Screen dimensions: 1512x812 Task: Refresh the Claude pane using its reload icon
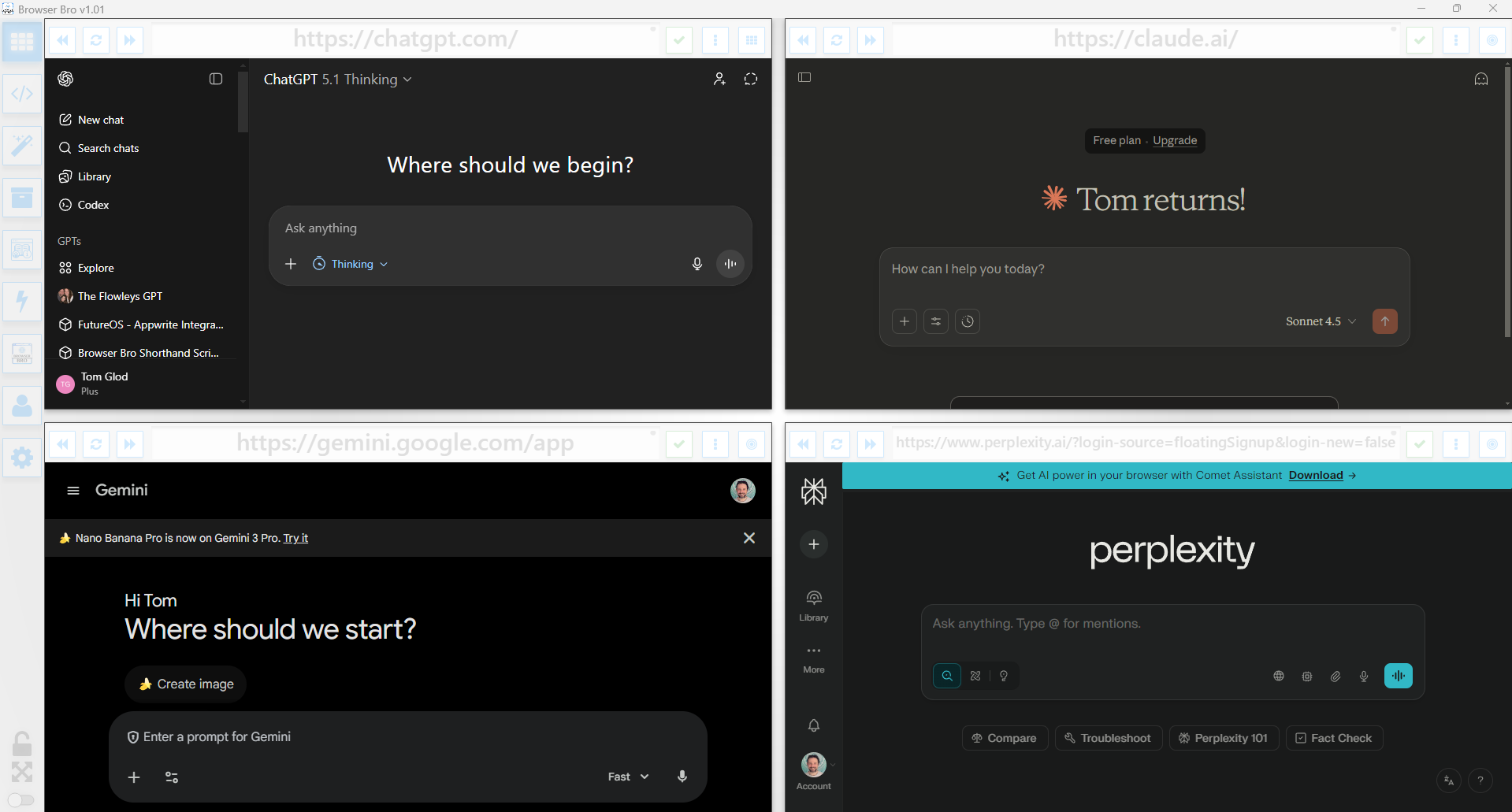coord(836,39)
